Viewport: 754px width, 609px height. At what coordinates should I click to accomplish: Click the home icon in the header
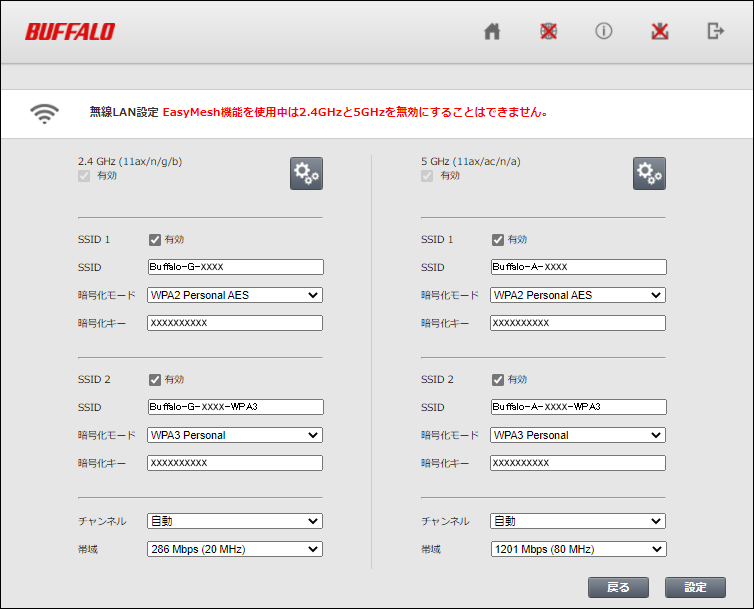tap(492, 31)
